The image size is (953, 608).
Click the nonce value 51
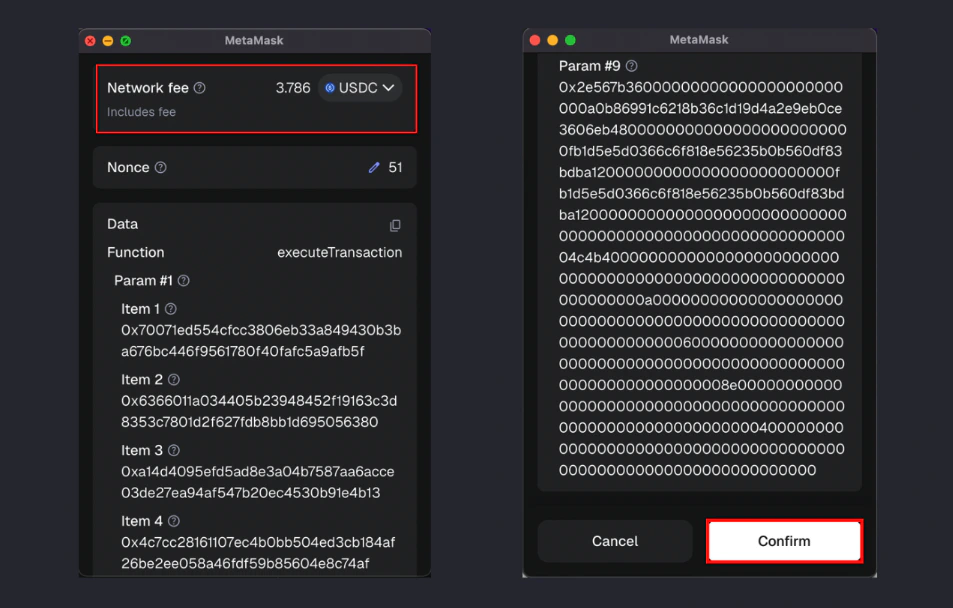click(x=395, y=167)
